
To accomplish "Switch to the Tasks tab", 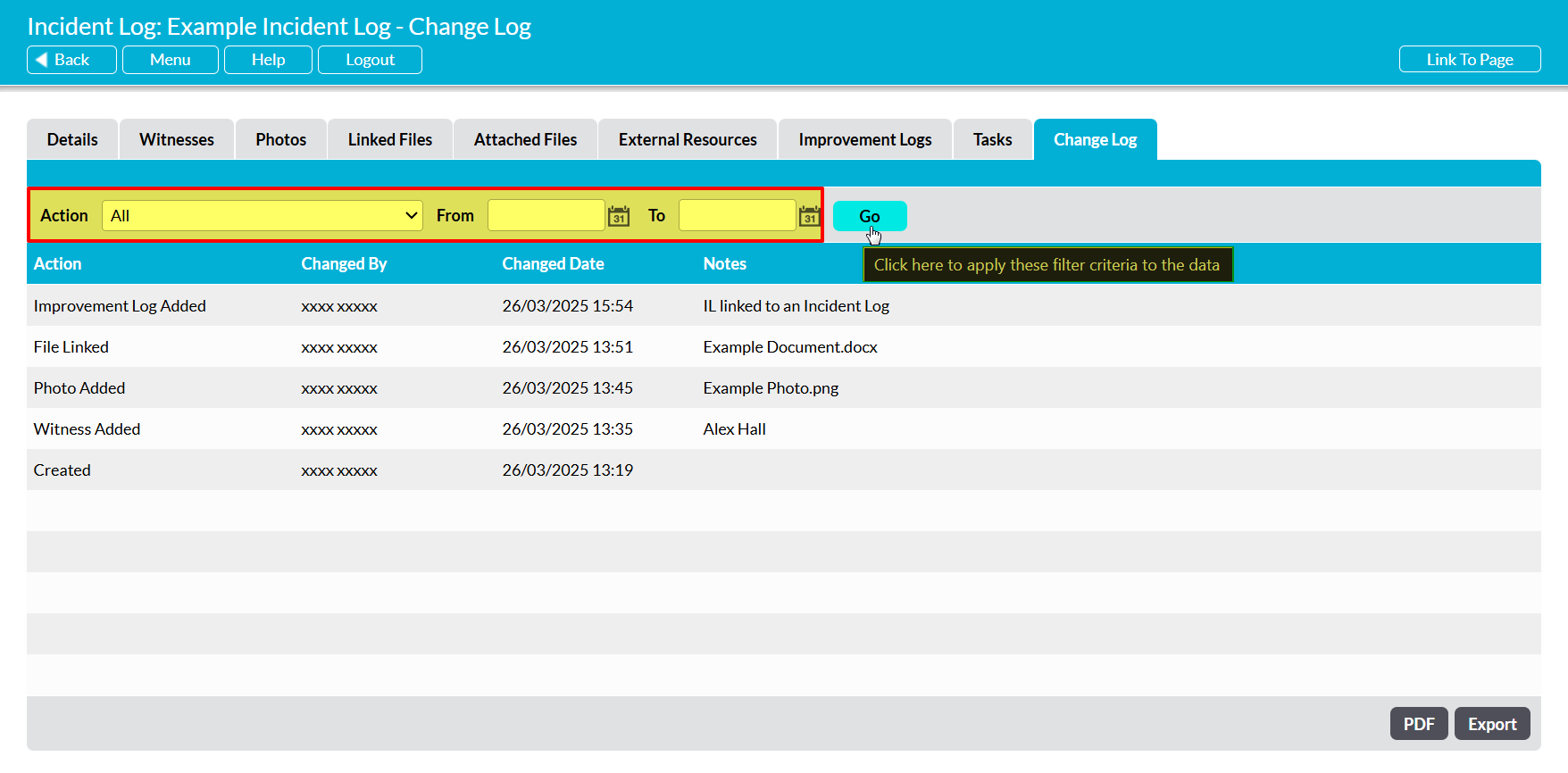I will tap(993, 139).
